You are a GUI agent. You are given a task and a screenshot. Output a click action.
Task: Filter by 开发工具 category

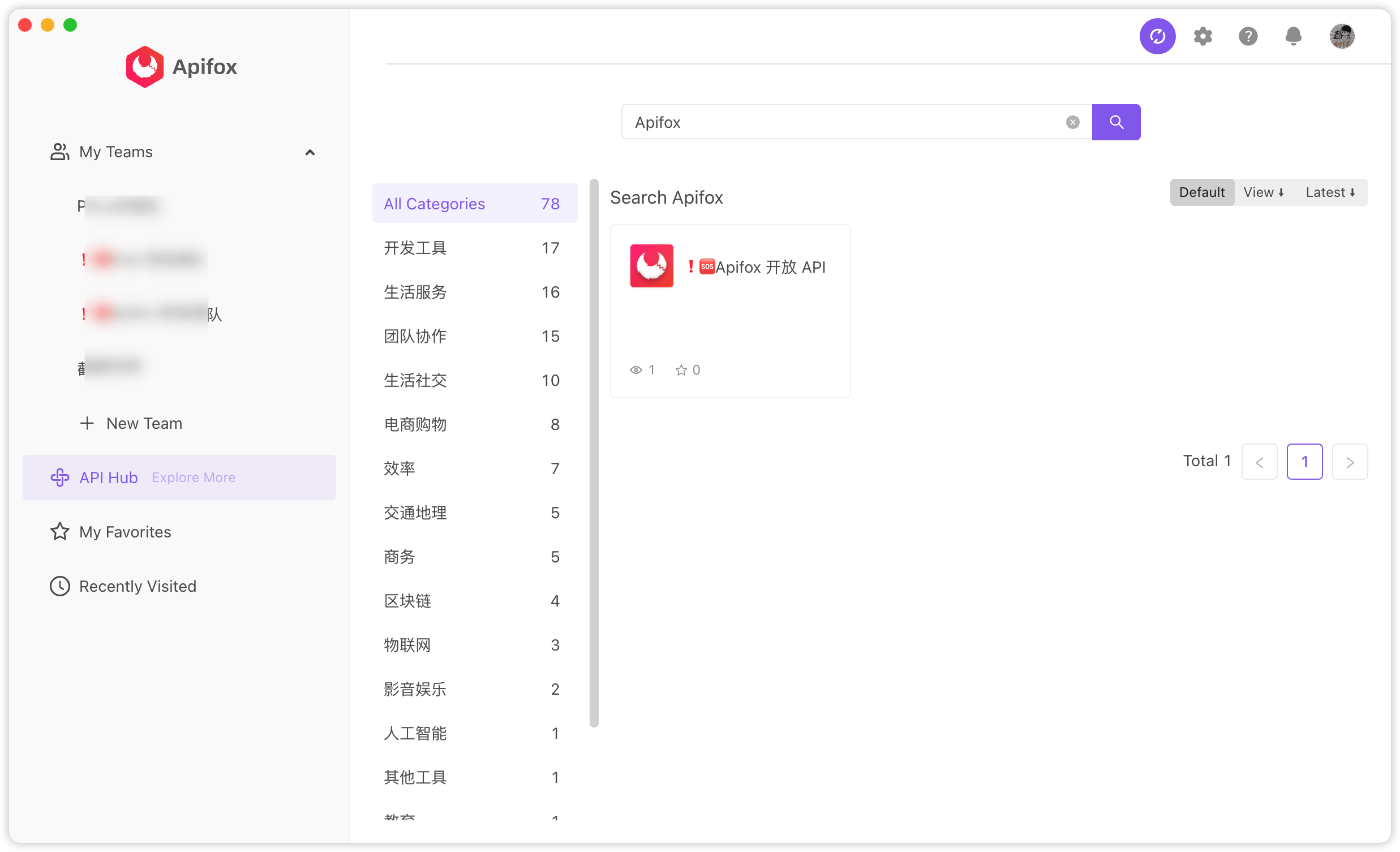(x=474, y=248)
